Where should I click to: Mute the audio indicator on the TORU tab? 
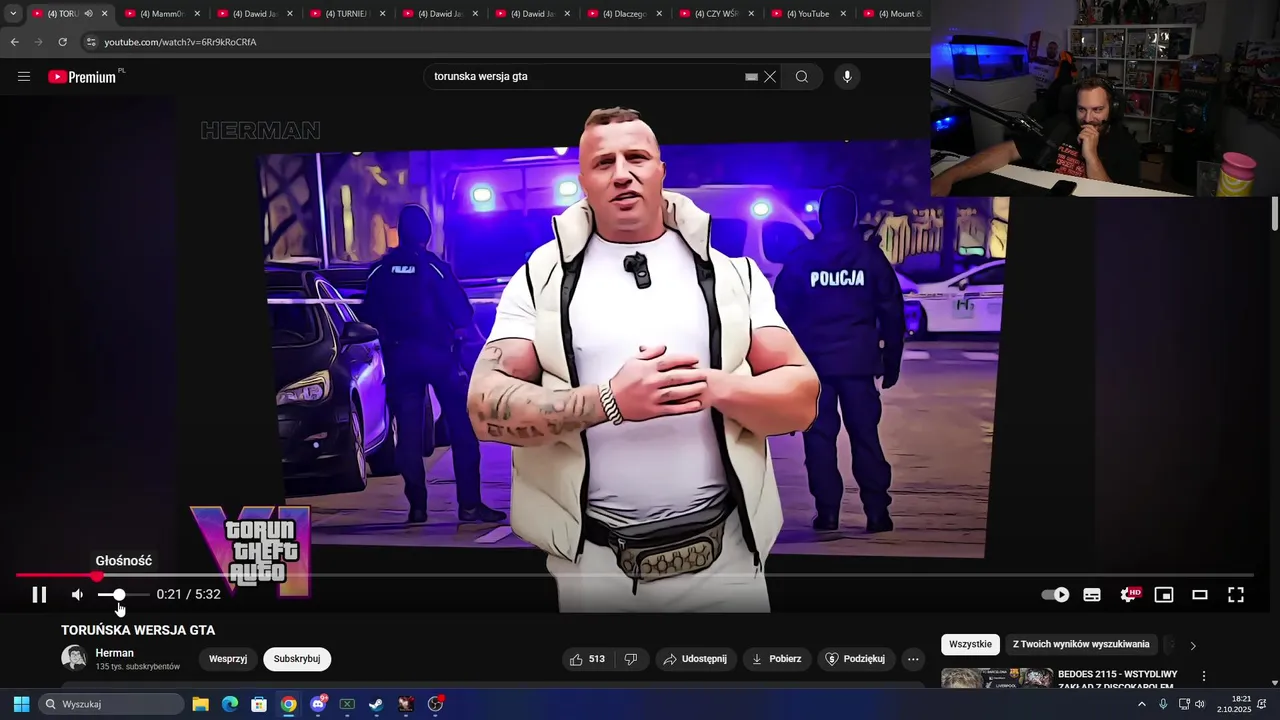click(88, 14)
